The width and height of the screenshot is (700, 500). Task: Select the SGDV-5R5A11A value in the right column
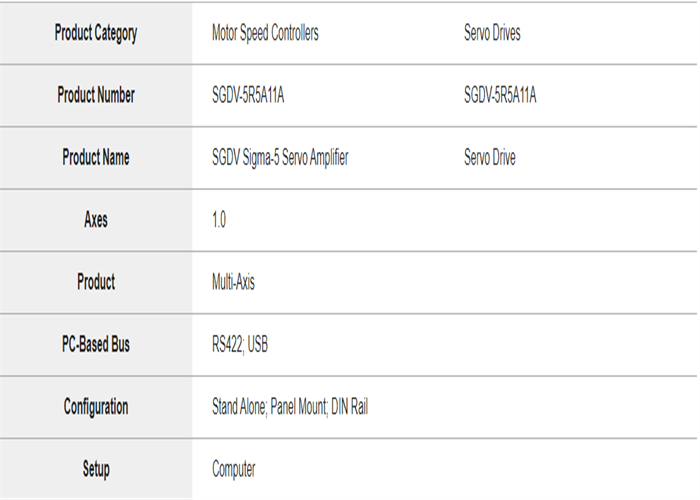point(500,96)
